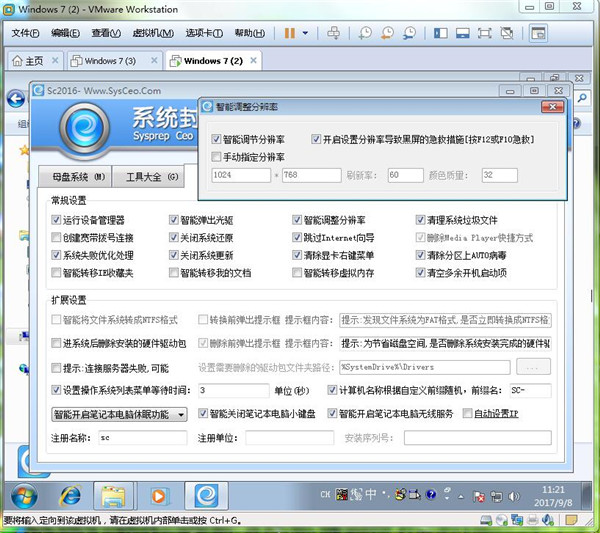
Task: Click the network tray icon
Action: [496, 497]
